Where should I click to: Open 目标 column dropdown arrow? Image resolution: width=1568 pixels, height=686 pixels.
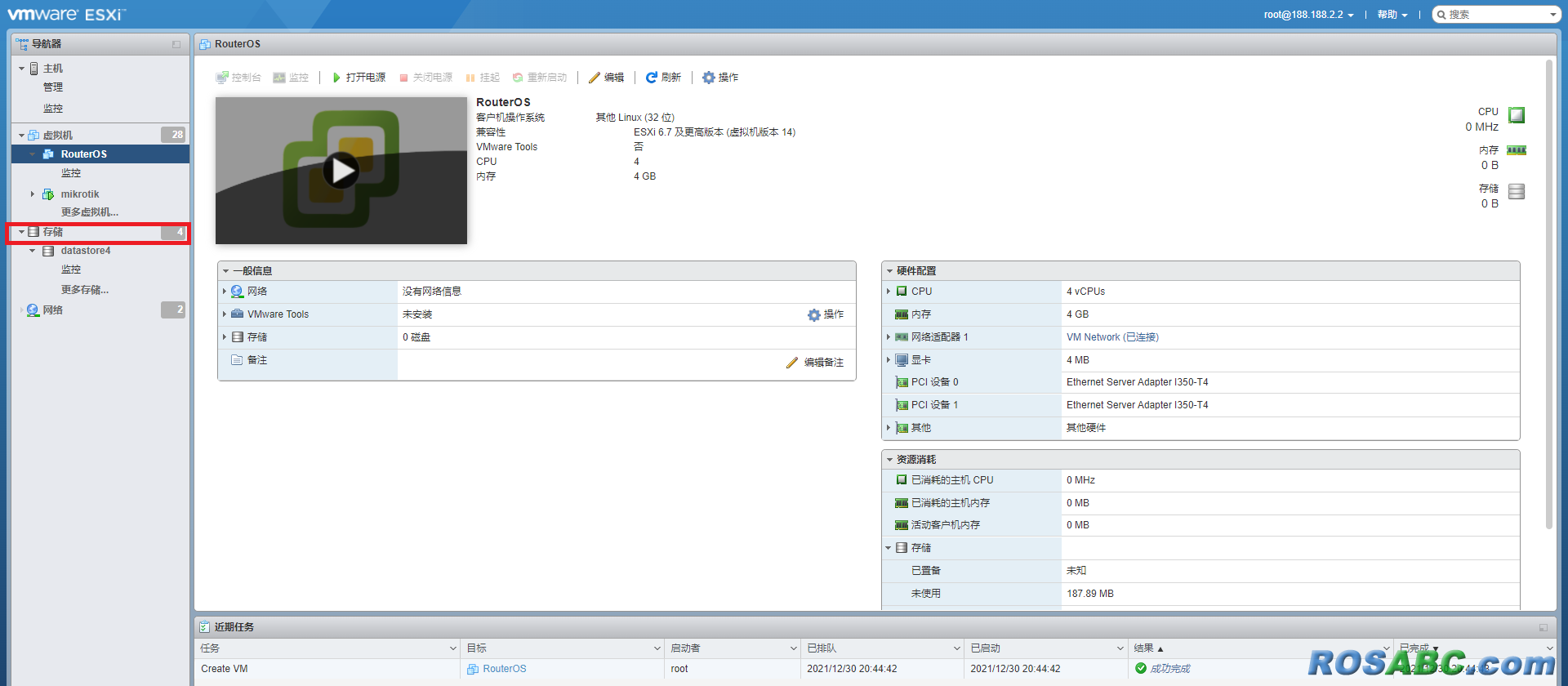click(x=657, y=648)
